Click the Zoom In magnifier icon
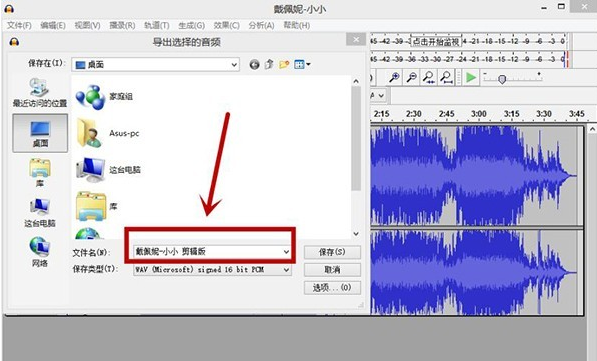 point(394,77)
